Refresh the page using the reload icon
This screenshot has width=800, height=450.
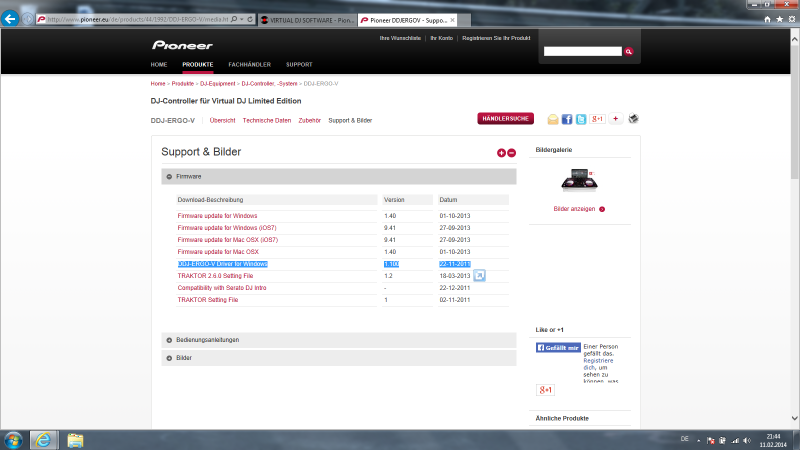click(250, 19)
